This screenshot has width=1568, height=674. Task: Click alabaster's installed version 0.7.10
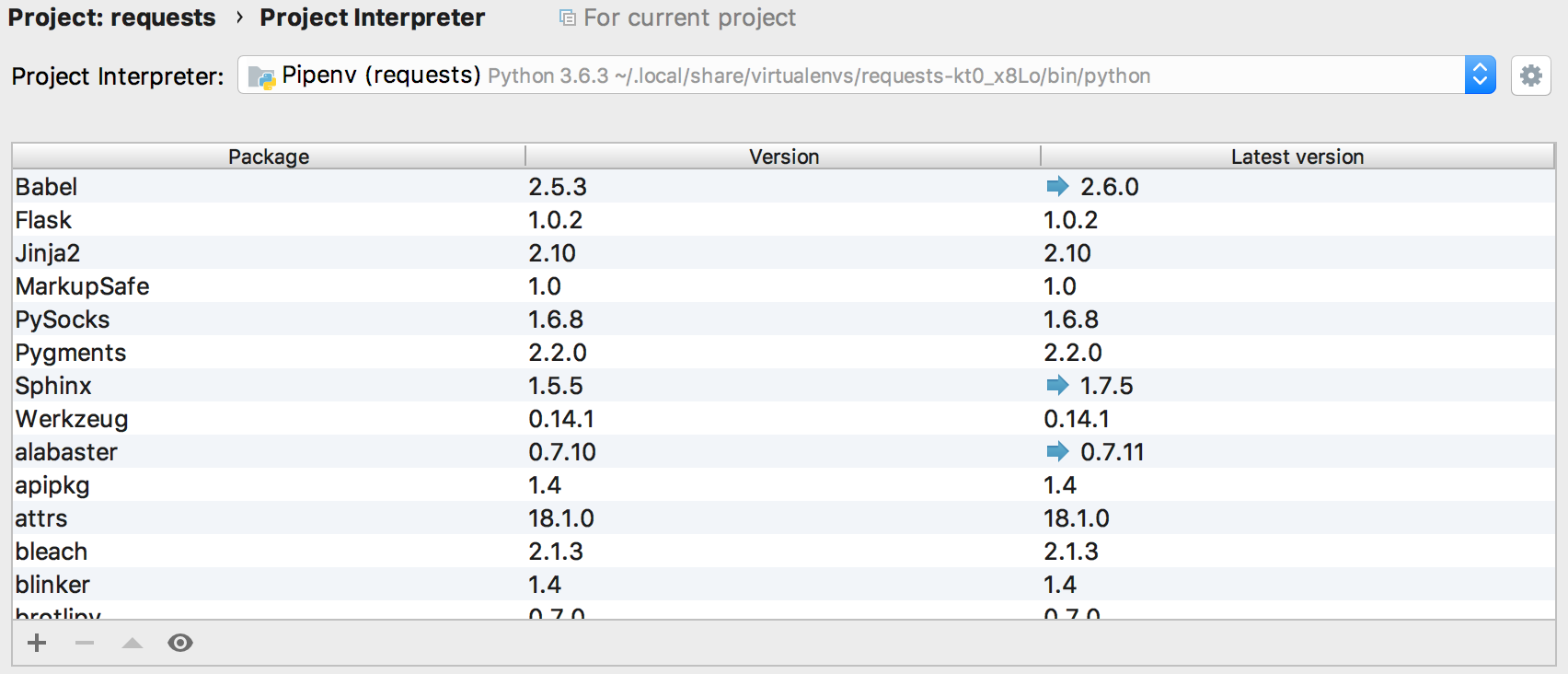(562, 451)
